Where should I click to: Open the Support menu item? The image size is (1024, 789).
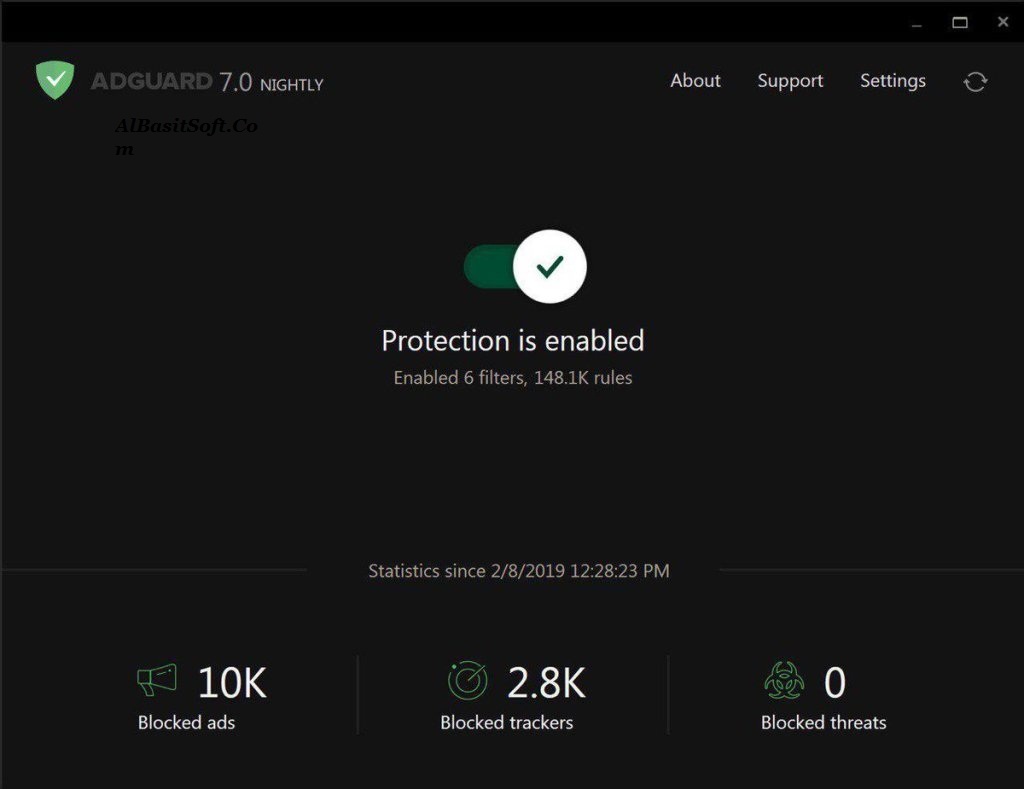coord(790,81)
